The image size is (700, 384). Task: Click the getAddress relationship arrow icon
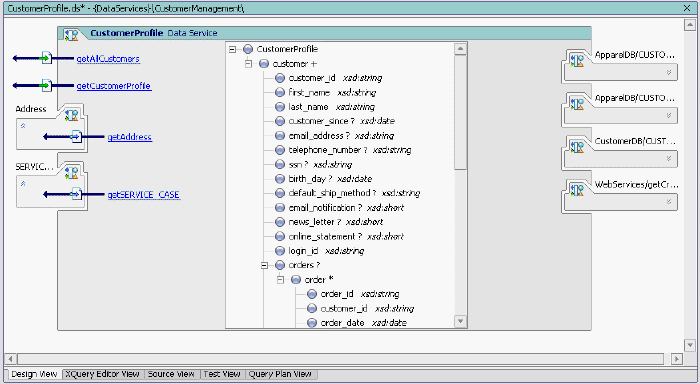point(76,136)
